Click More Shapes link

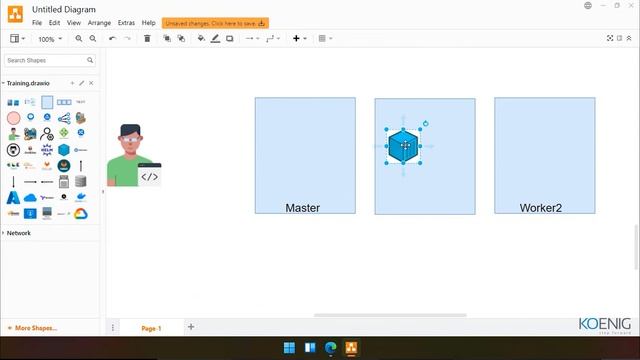click(33, 328)
